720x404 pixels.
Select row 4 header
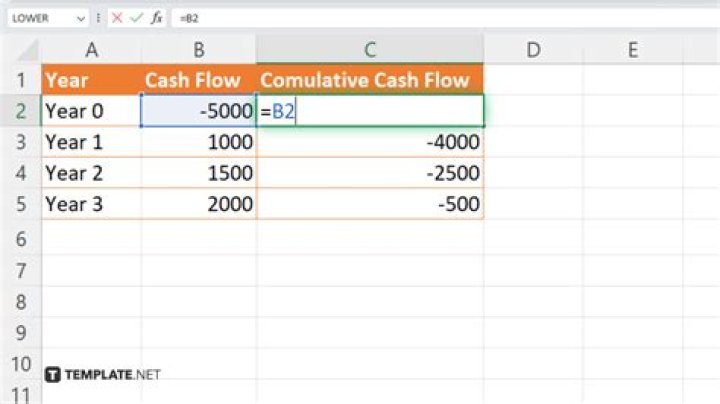point(21,173)
